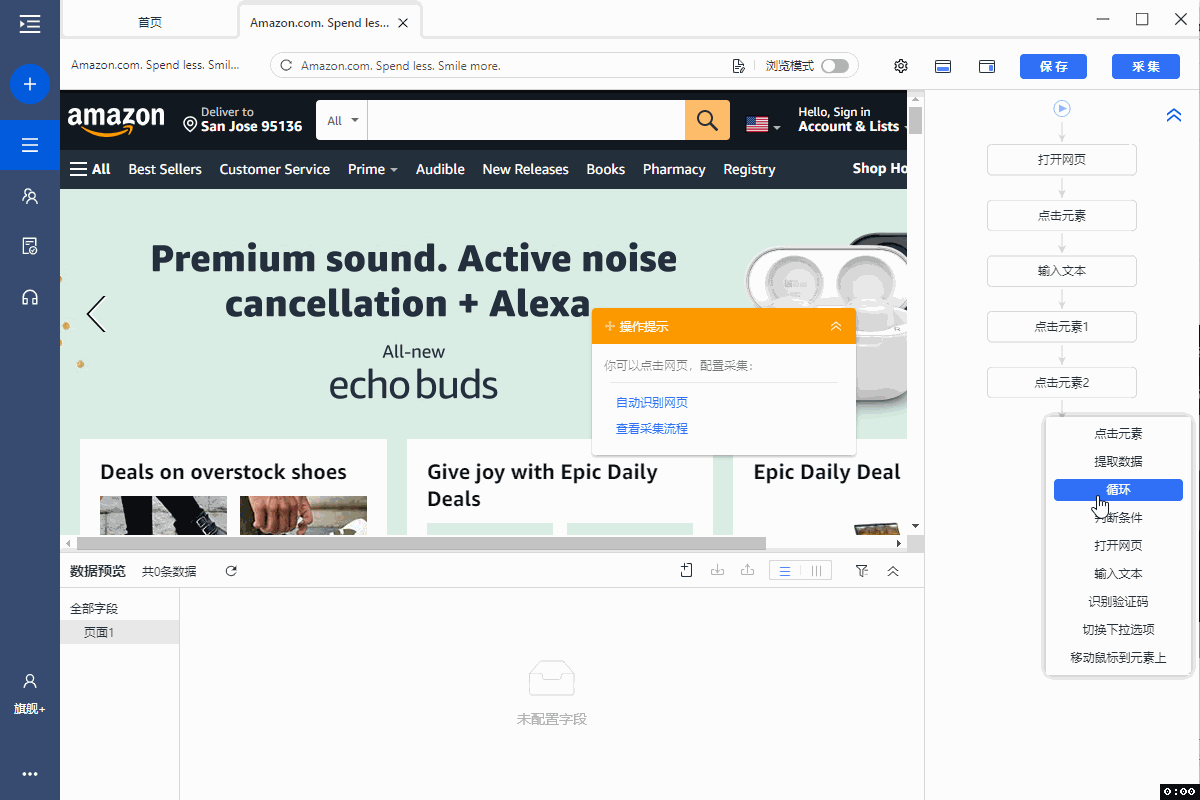This screenshot has width=1200, height=800.
Task: Click the blue plus new task button
Action: tap(30, 84)
